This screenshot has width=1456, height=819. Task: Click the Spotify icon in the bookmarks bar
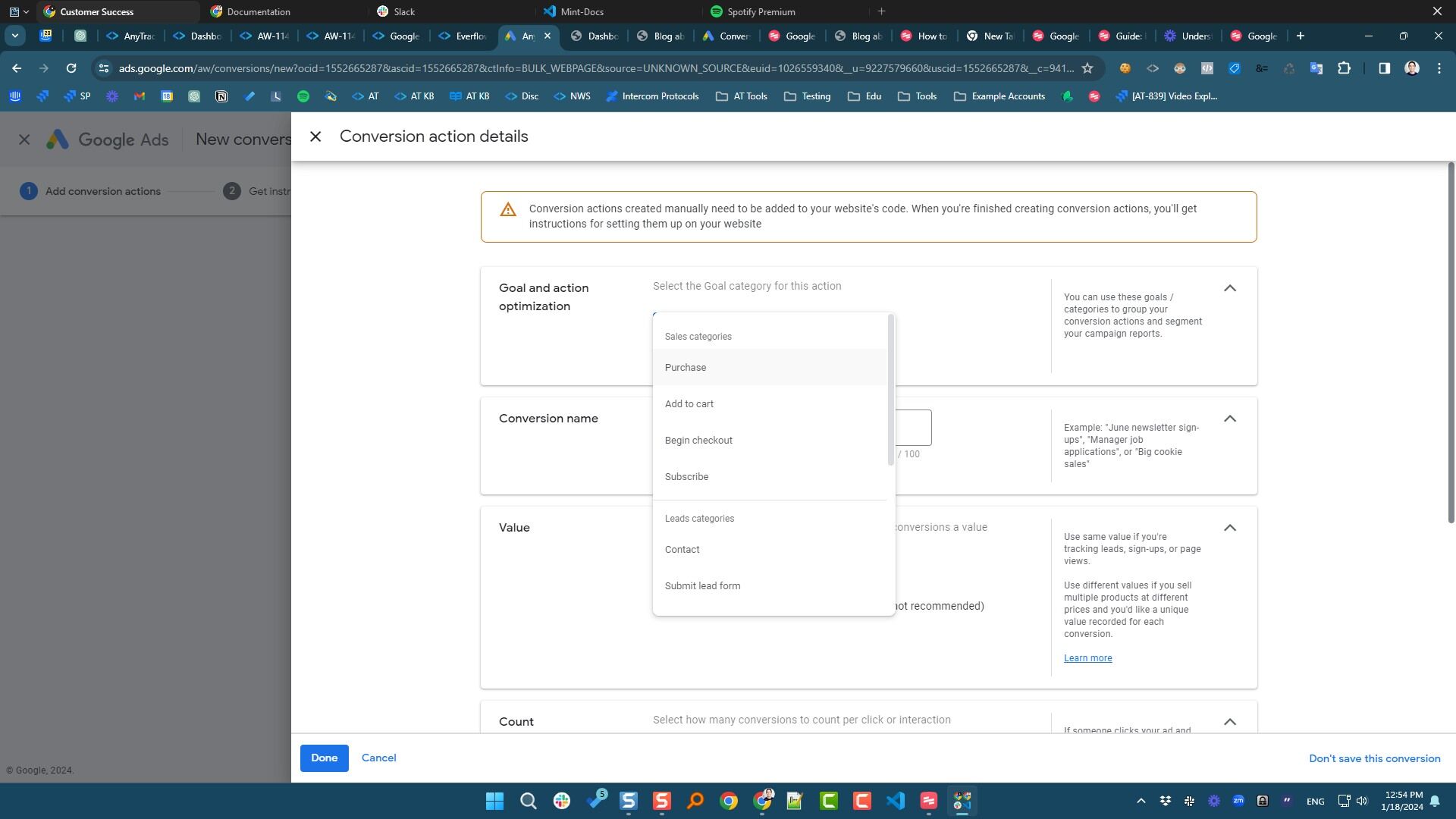click(x=304, y=96)
